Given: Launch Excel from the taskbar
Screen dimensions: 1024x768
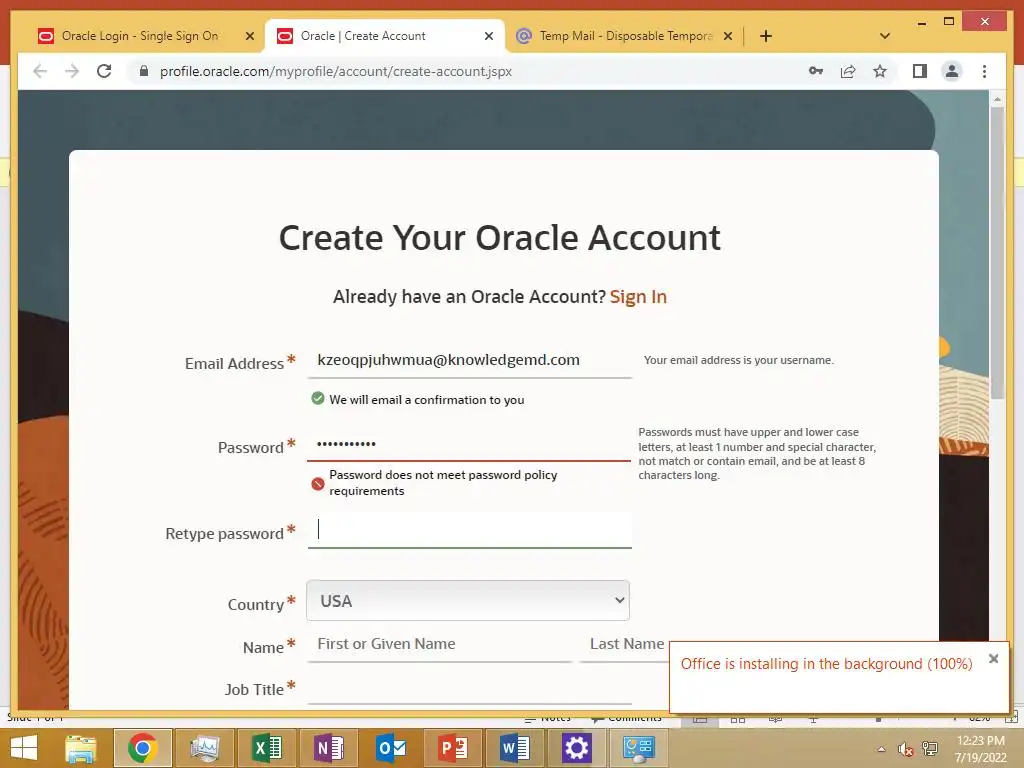Looking at the screenshot, I should point(266,748).
